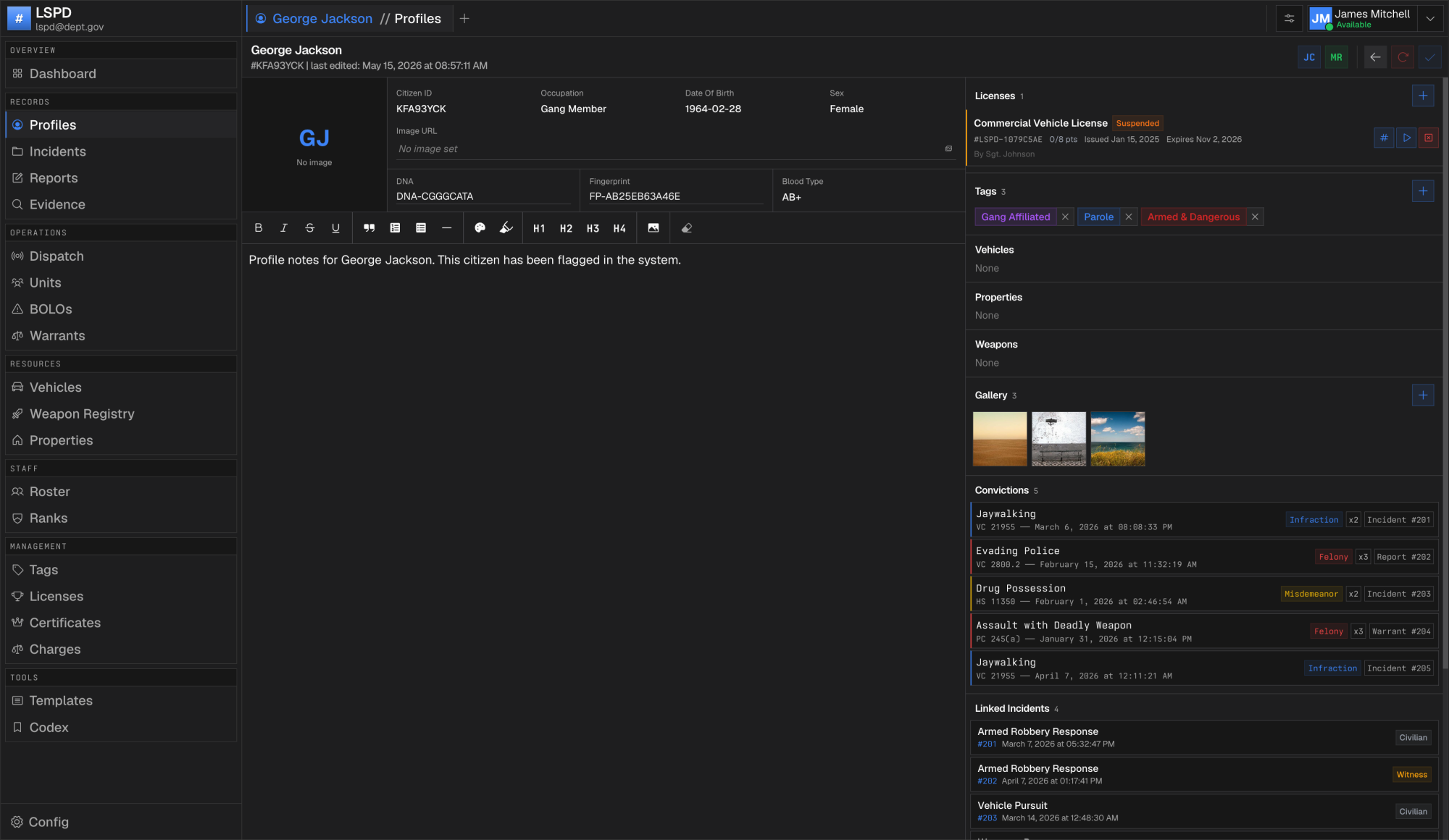The width and height of the screenshot is (1449, 840).
Task: Open a new tab with plus icon
Action: click(x=464, y=19)
